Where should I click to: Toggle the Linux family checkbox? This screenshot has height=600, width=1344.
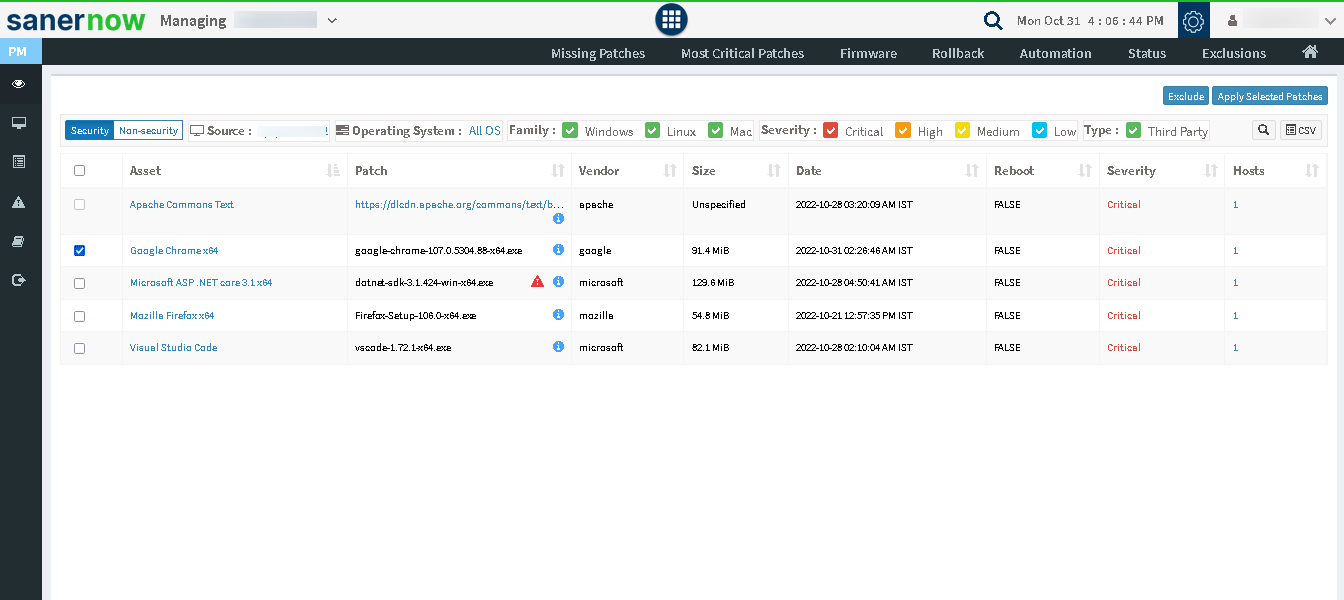(652, 130)
